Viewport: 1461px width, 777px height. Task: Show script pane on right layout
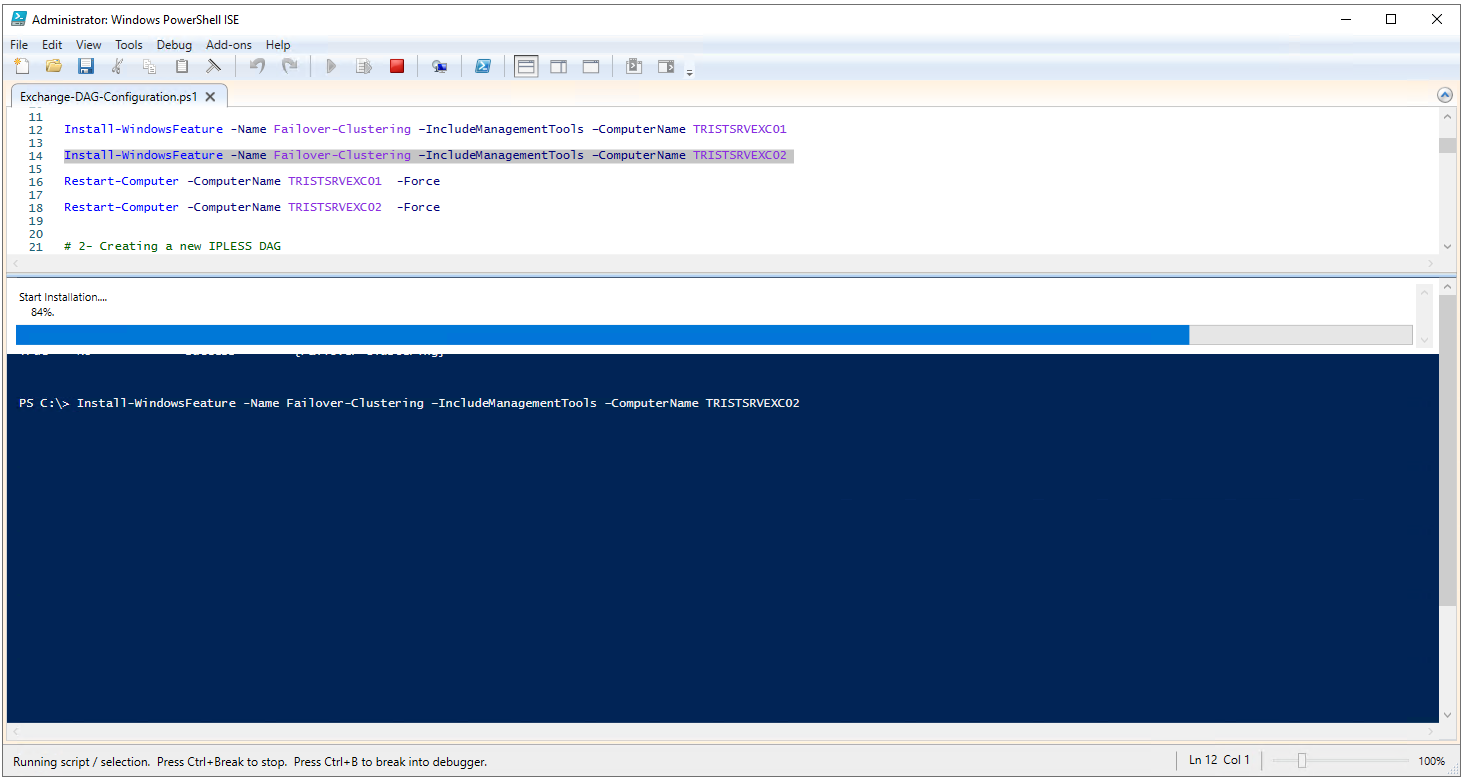pos(558,66)
